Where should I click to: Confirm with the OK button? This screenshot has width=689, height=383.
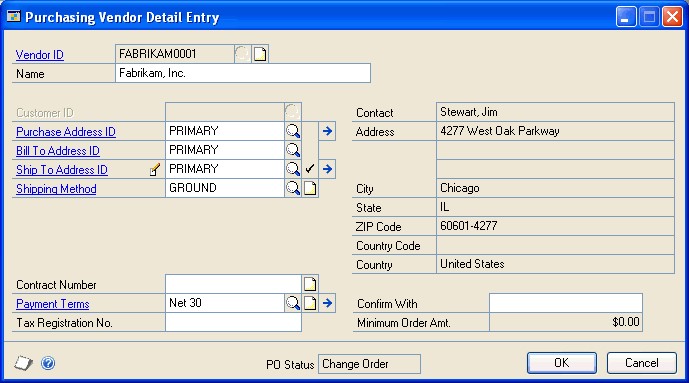pos(562,363)
